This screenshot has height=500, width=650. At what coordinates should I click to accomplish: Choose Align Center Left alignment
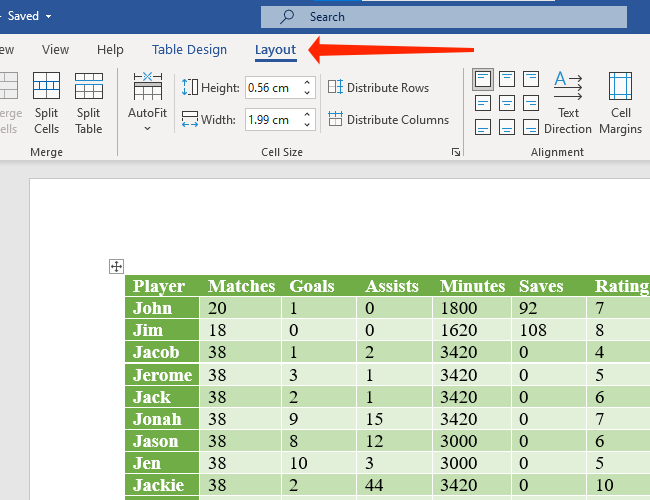point(483,103)
